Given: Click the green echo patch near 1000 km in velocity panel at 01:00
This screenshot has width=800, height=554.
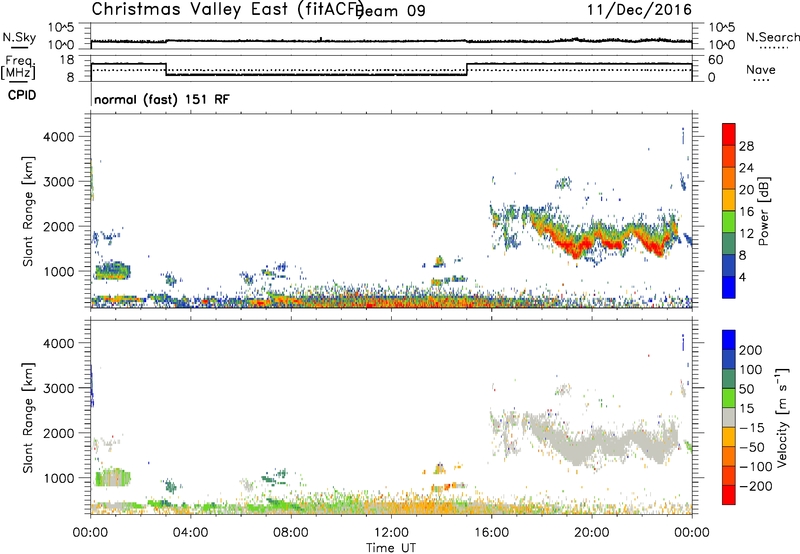Looking at the screenshot, I should (x=112, y=478).
